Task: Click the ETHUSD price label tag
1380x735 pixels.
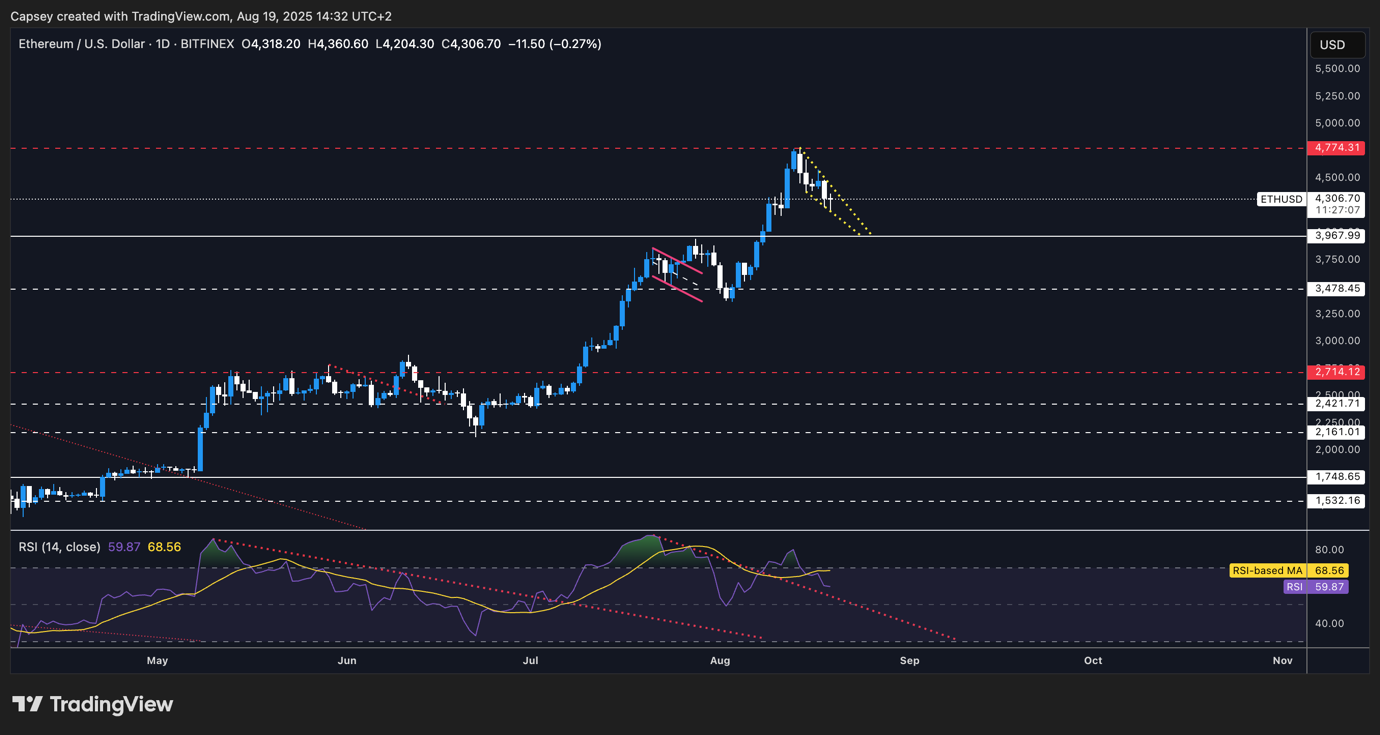Action: [1281, 199]
